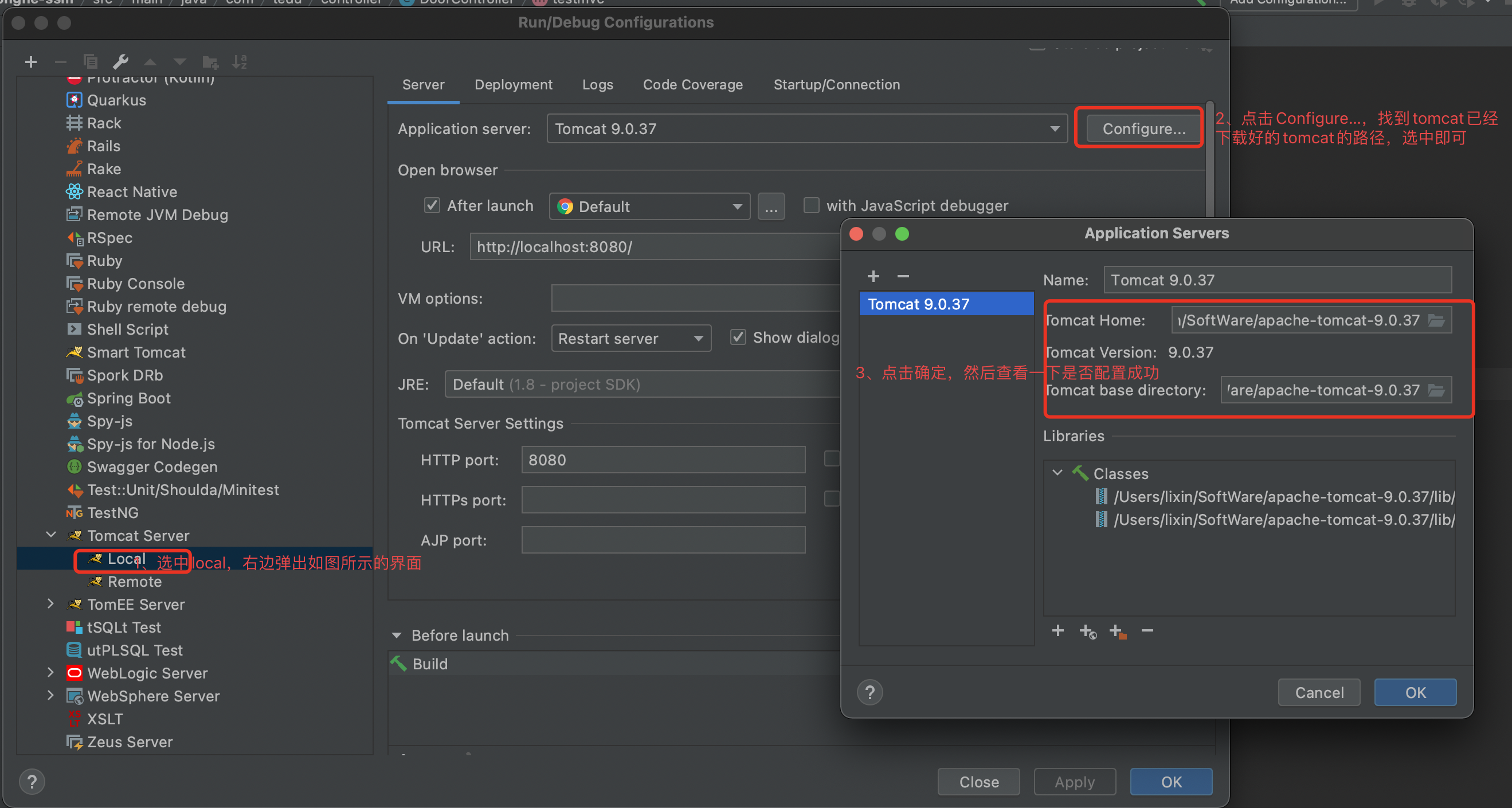Click the browser ellipsis browse button
The height and width of the screenshot is (808, 1512).
tap(771, 206)
